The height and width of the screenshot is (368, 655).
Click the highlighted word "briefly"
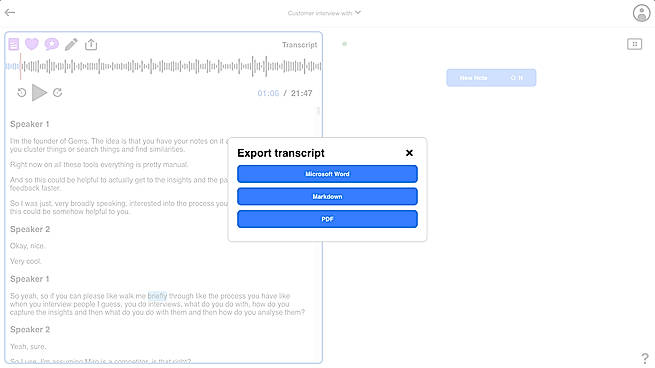coord(157,296)
